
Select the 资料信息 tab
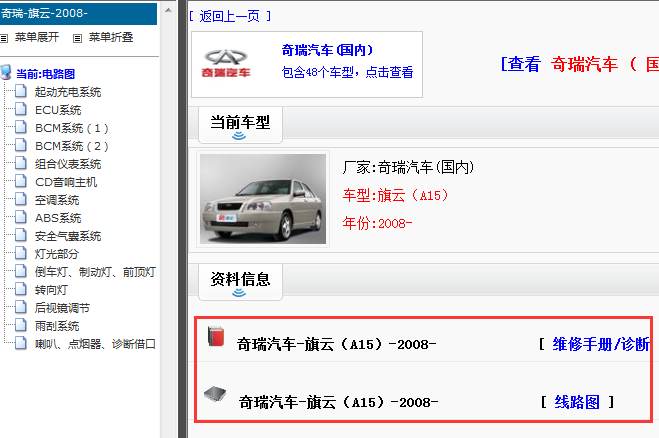[240, 282]
